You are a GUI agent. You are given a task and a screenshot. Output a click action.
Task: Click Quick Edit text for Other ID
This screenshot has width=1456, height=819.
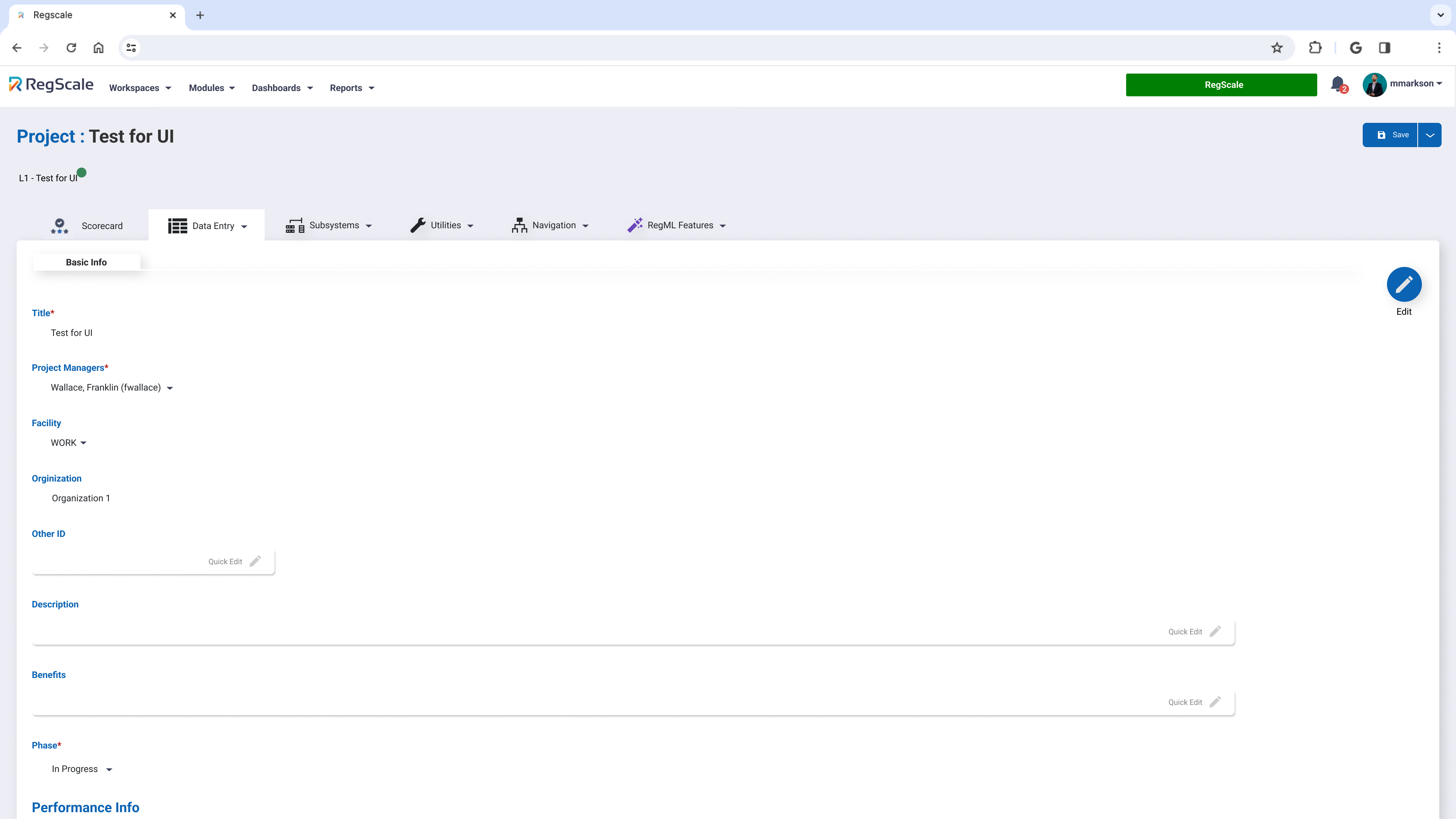[225, 562]
